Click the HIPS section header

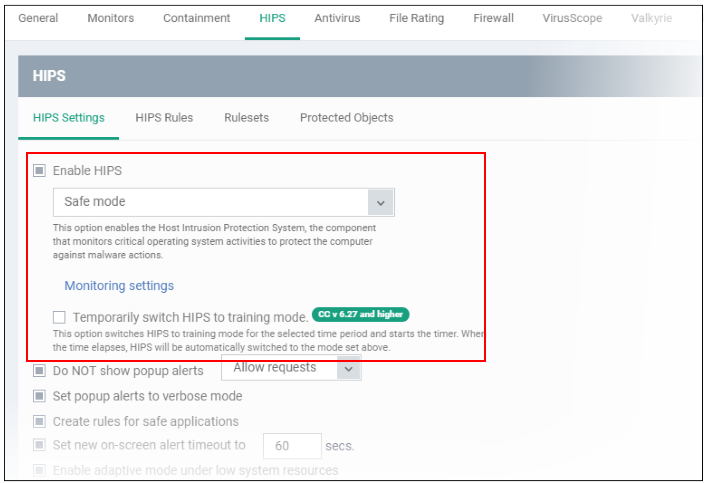(359, 76)
